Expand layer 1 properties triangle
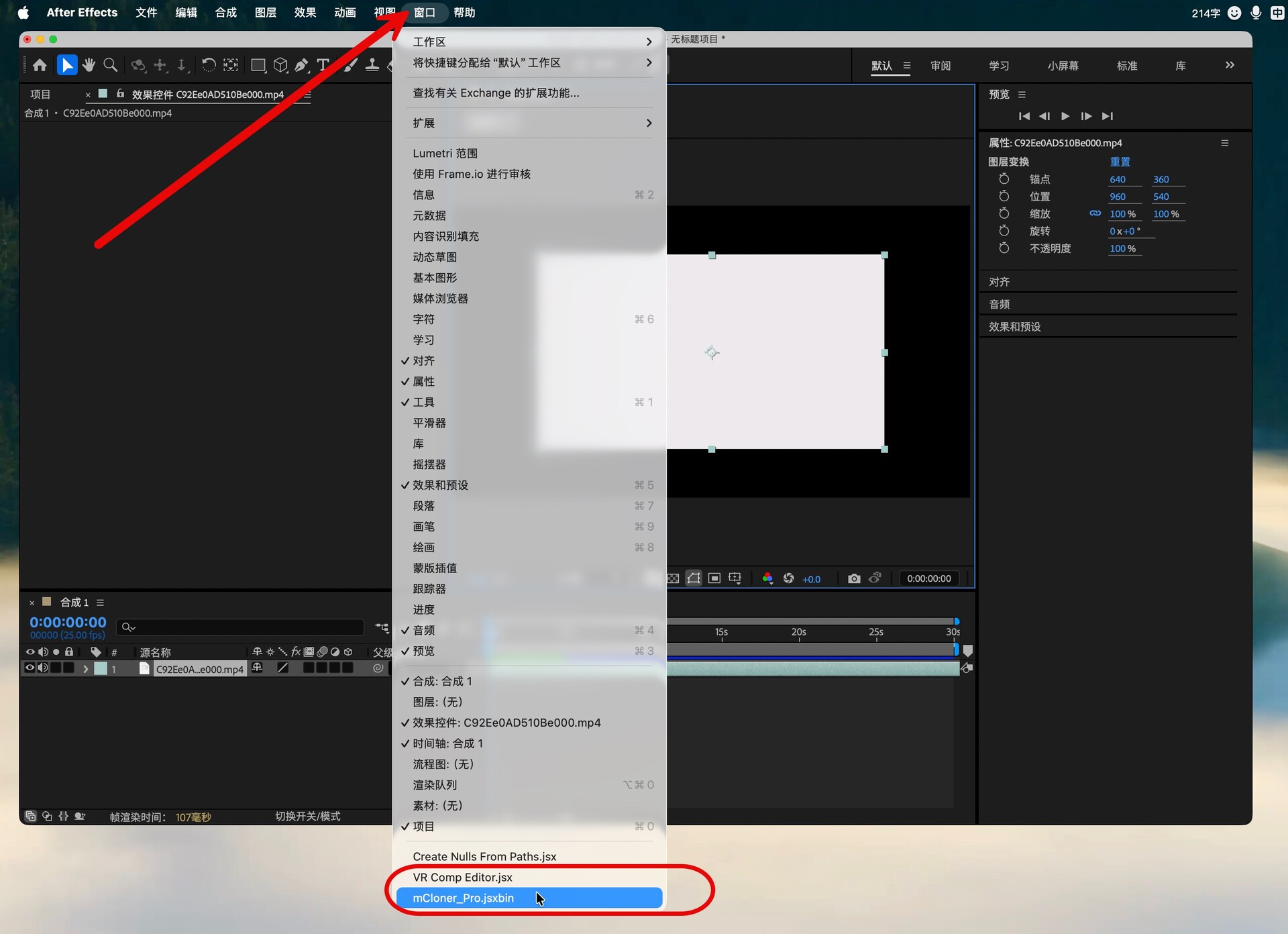The image size is (1288, 934). click(x=85, y=668)
